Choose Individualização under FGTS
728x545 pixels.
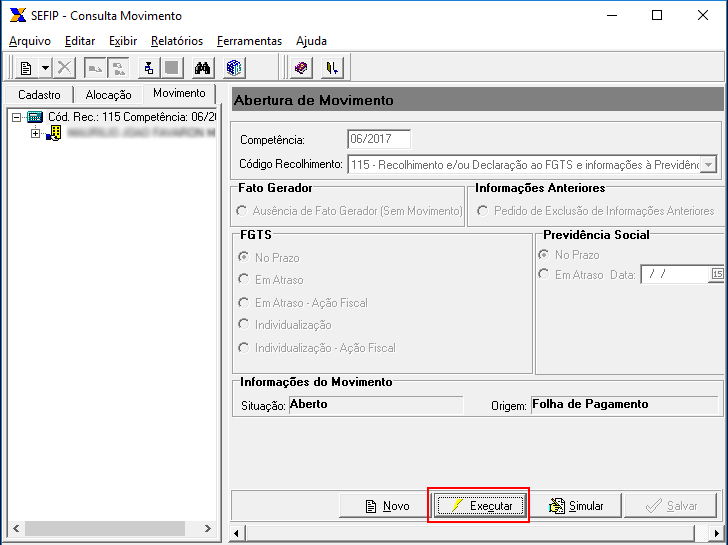tap(242, 325)
